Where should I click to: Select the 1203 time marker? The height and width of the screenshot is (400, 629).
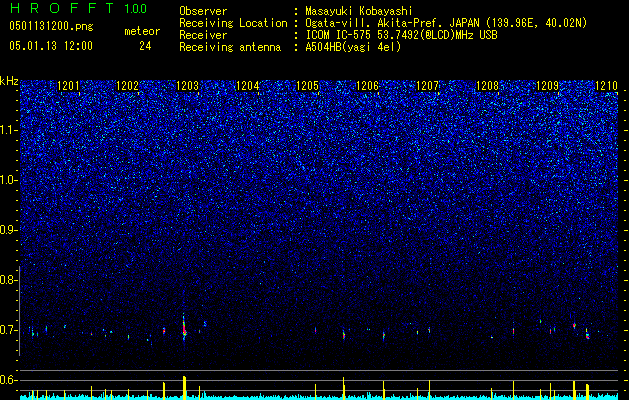[188, 86]
